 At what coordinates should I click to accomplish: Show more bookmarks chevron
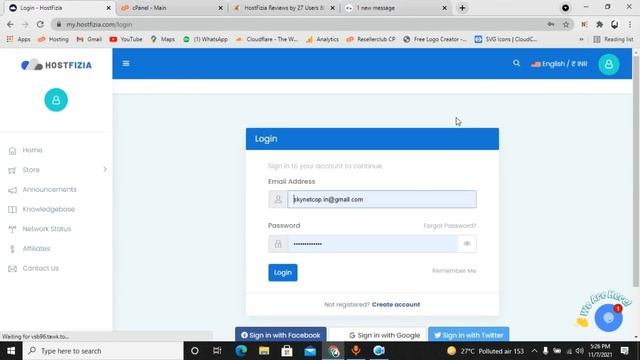click(x=581, y=39)
